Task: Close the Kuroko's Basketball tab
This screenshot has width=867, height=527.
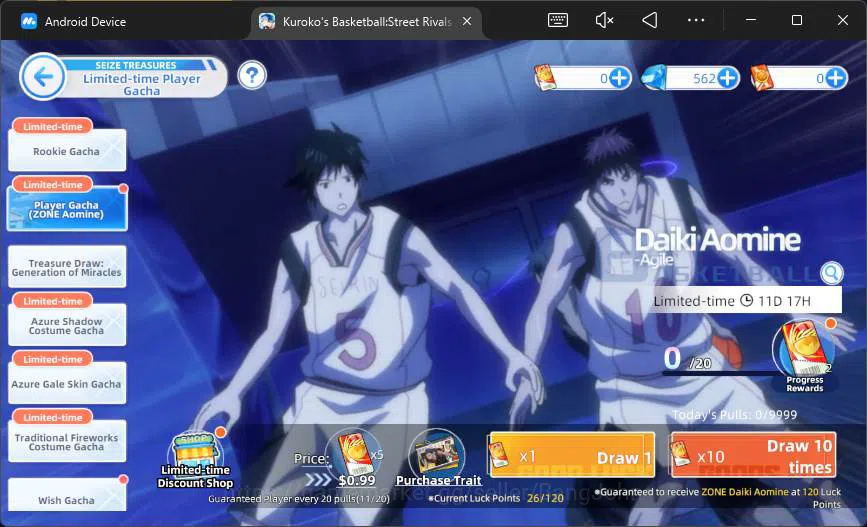Action: (x=467, y=21)
